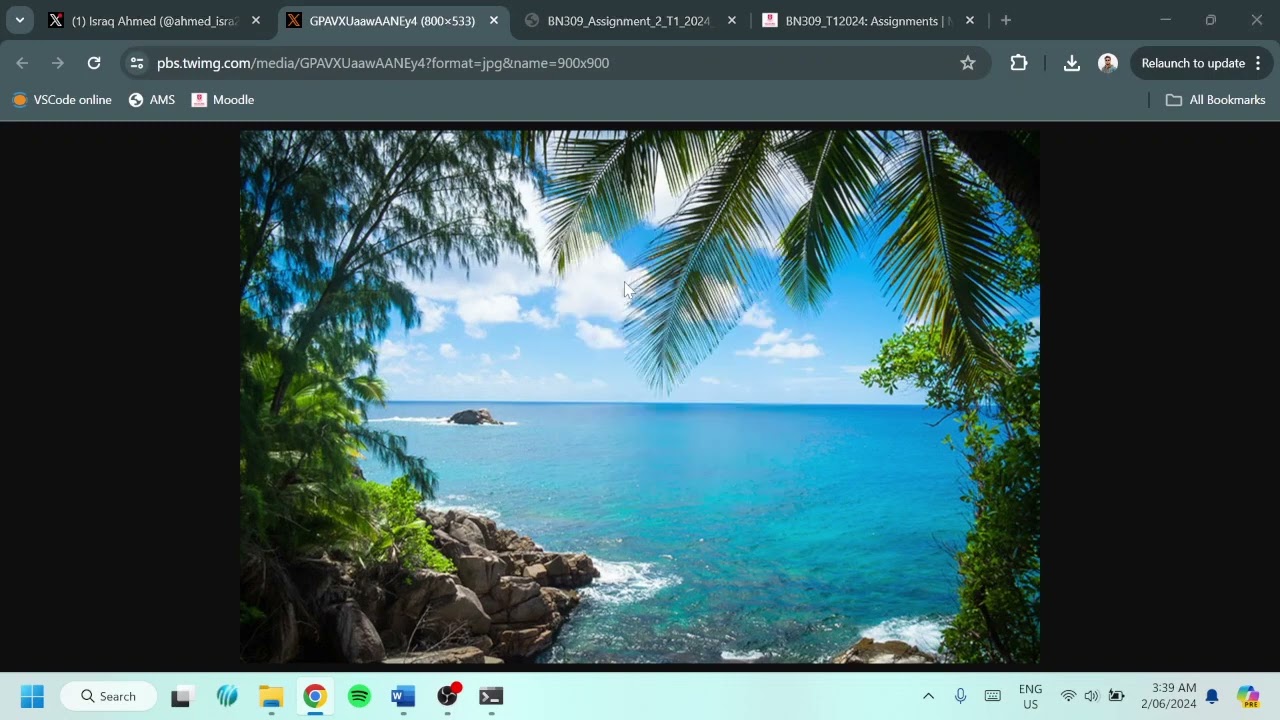Open the All Bookmarks folder
The width and height of the screenshot is (1280, 720).
tap(1216, 100)
